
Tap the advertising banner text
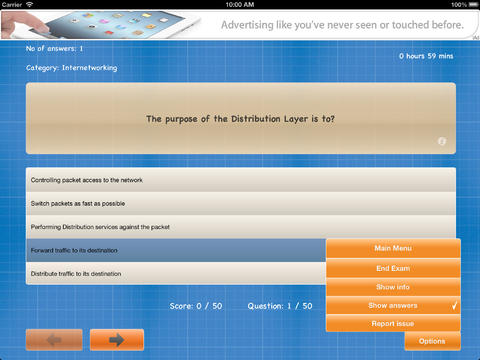pos(342,25)
